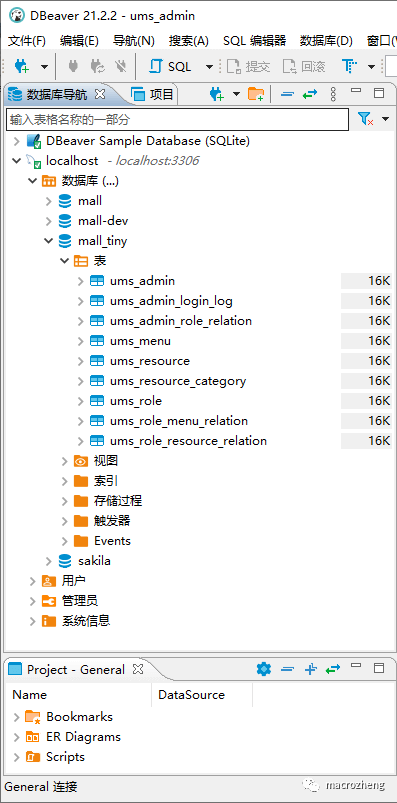Toggle link with editor in the Project panel
The height and width of the screenshot is (803, 397).
pyautogui.click(x=333, y=669)
